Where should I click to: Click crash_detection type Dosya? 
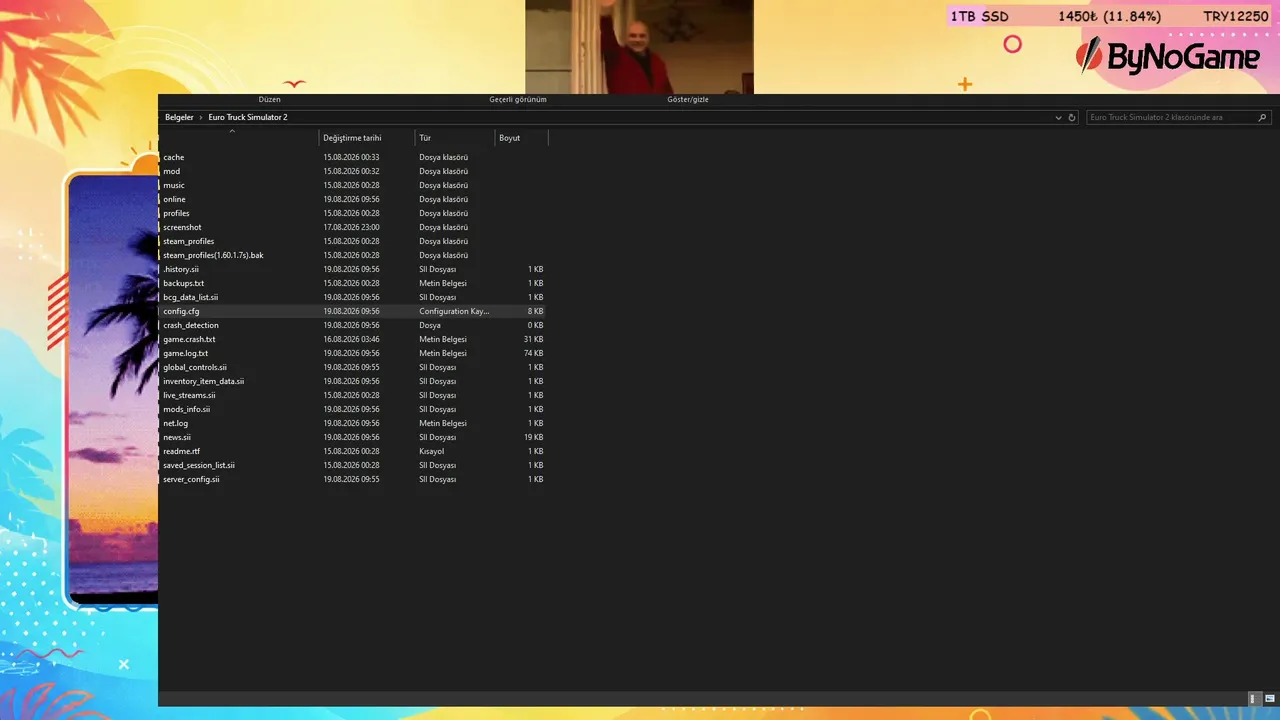[x=430, y=325]
